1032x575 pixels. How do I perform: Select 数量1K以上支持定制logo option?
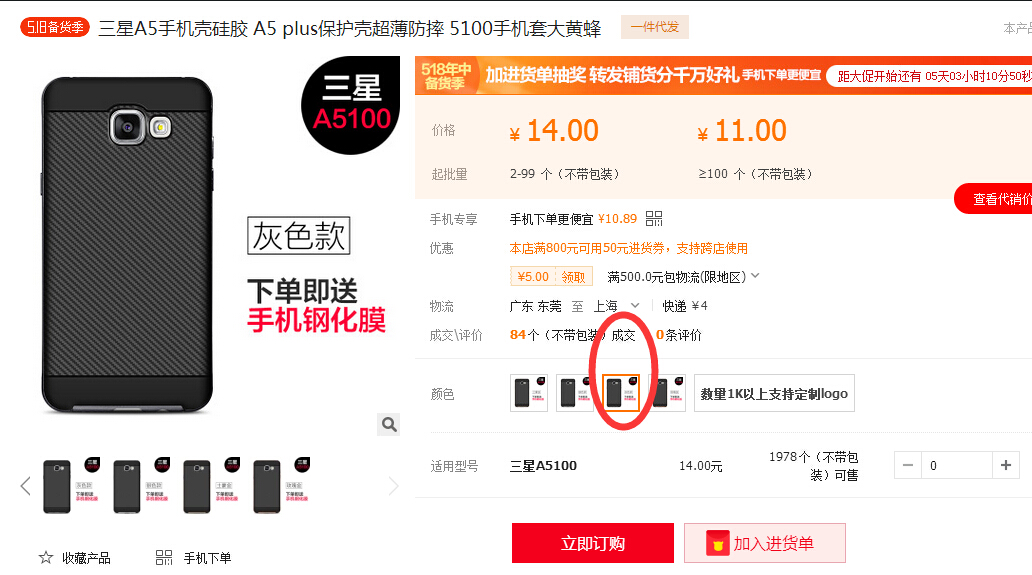pyautogui.click(x=774, y=393)
